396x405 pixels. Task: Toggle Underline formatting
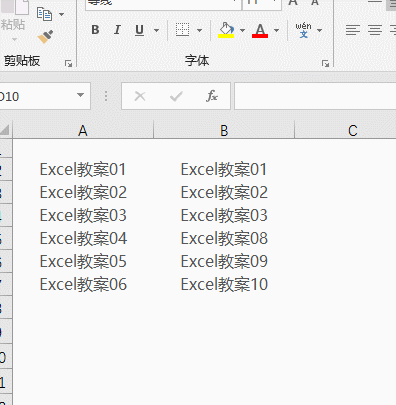pyautogui.click(x=139, y=30)
